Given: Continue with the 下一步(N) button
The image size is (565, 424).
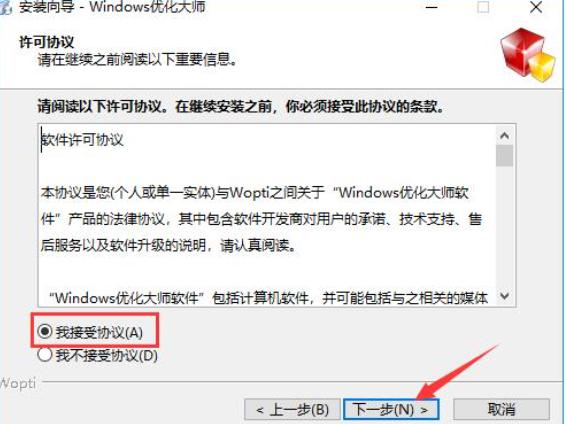Looking at the screenshot, I should click(x=391, y=410).
